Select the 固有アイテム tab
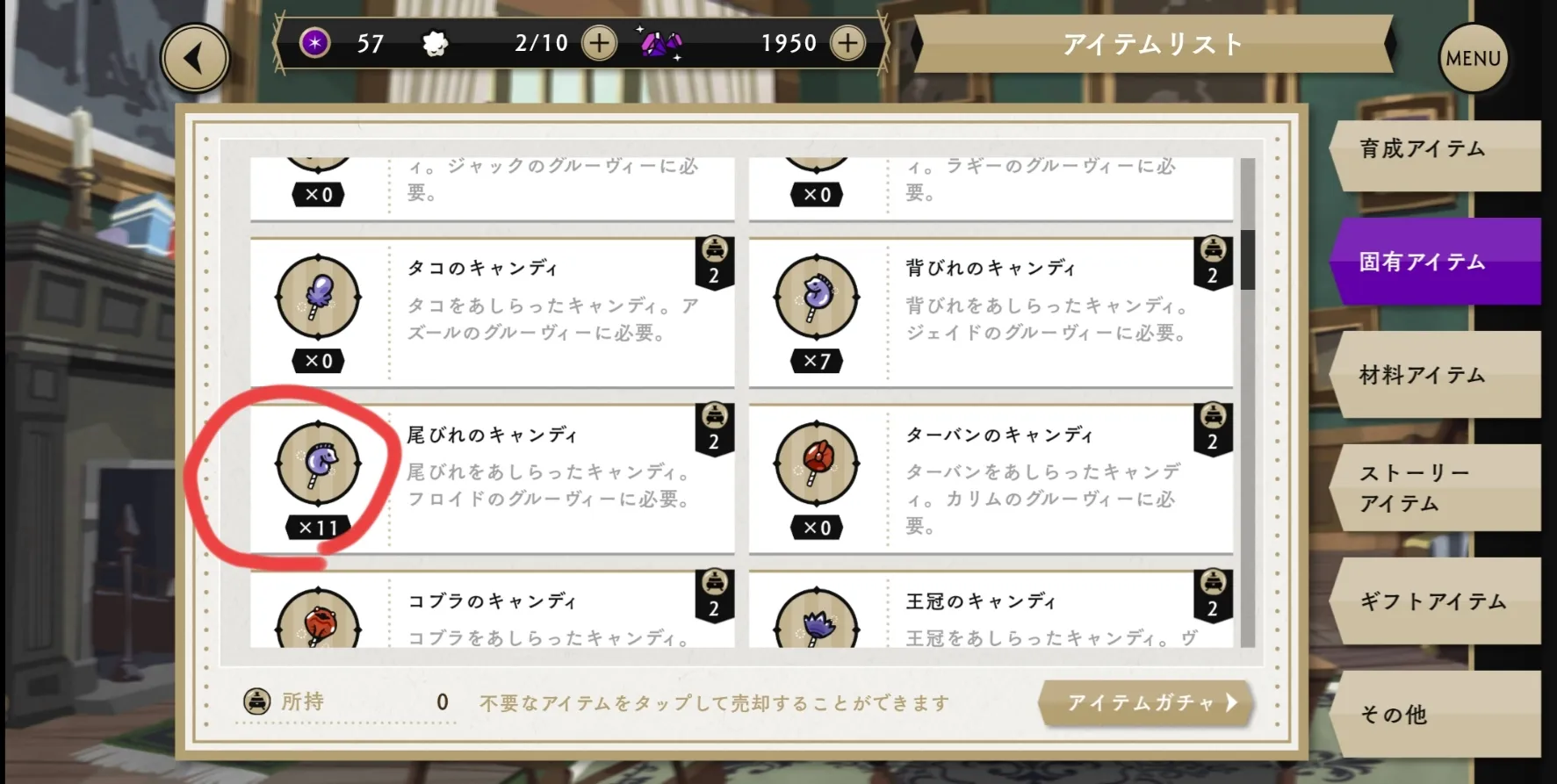The height and width of the screenshot is (784, 1557). point(1435,262)
